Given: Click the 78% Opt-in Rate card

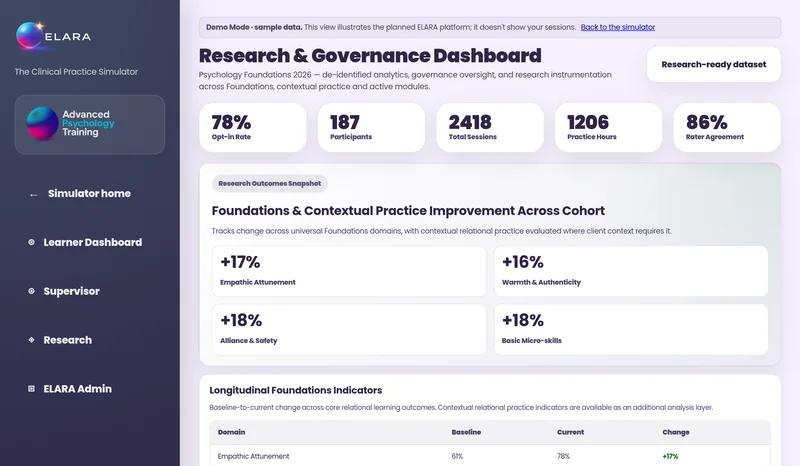Looking at the screenshot, I should pyautogui.click(x=253, y=128).
